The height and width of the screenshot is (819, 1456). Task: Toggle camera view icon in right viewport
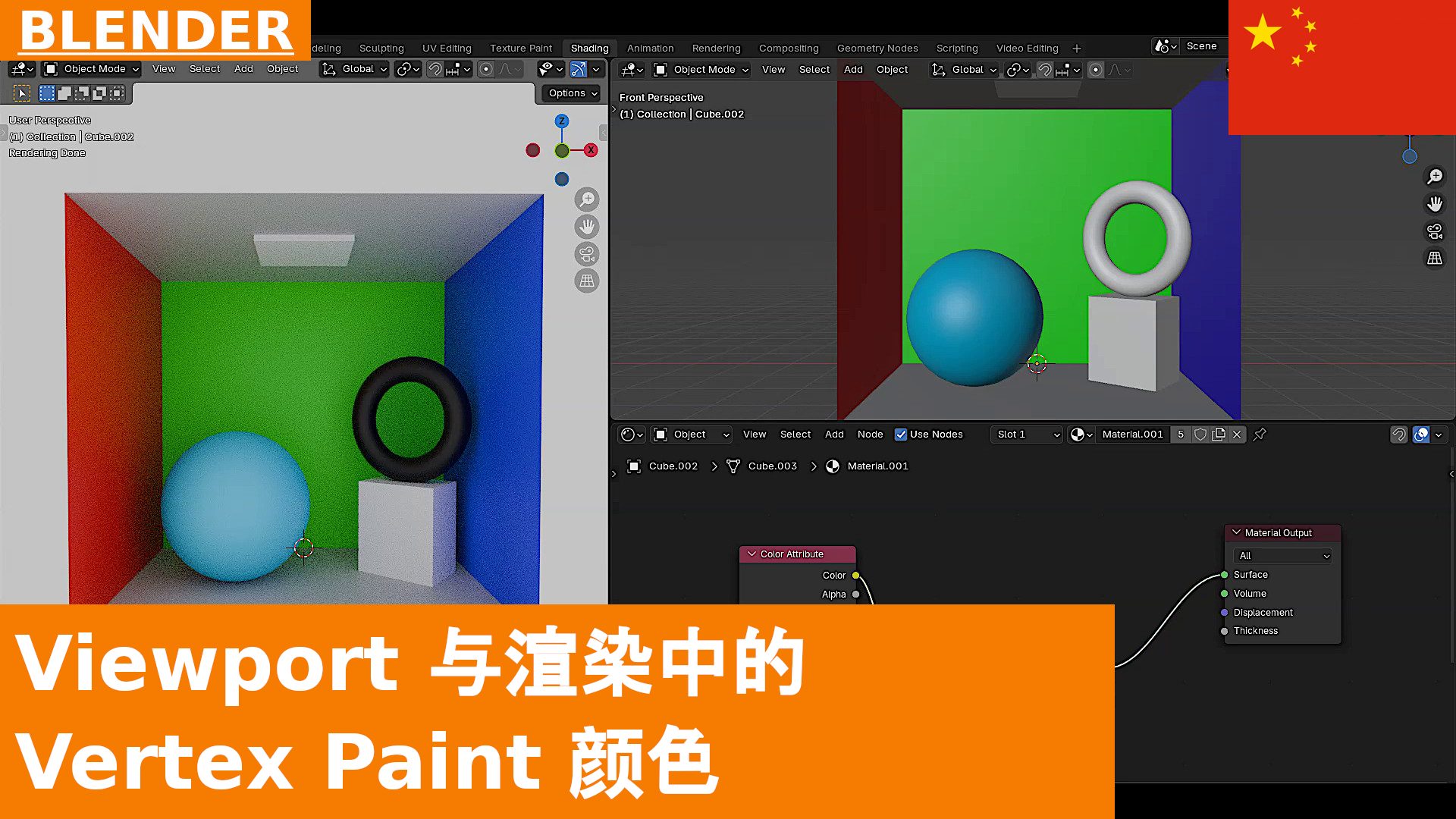[x=1435, y=231]
